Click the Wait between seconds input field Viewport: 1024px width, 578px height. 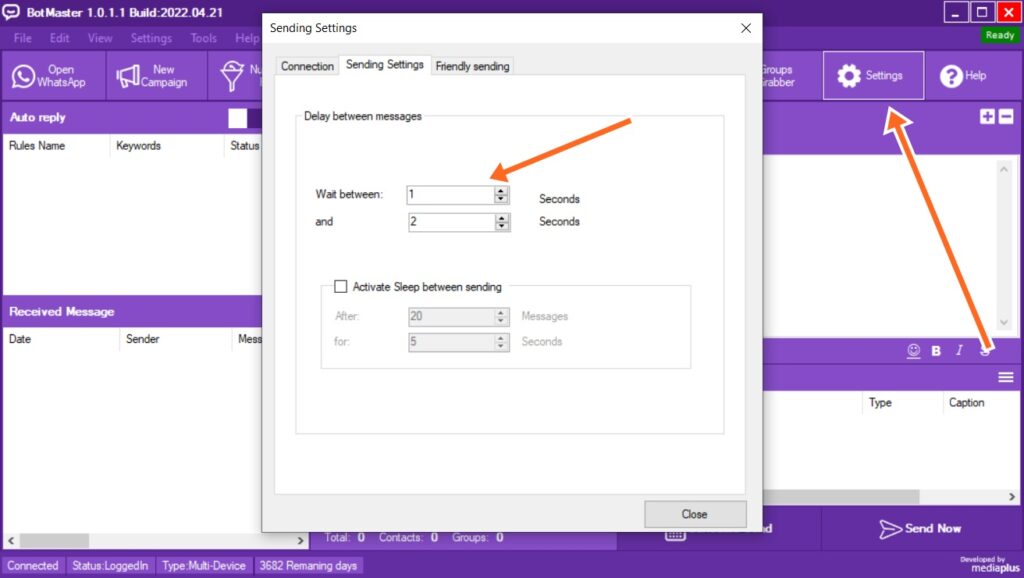point(449,195)
